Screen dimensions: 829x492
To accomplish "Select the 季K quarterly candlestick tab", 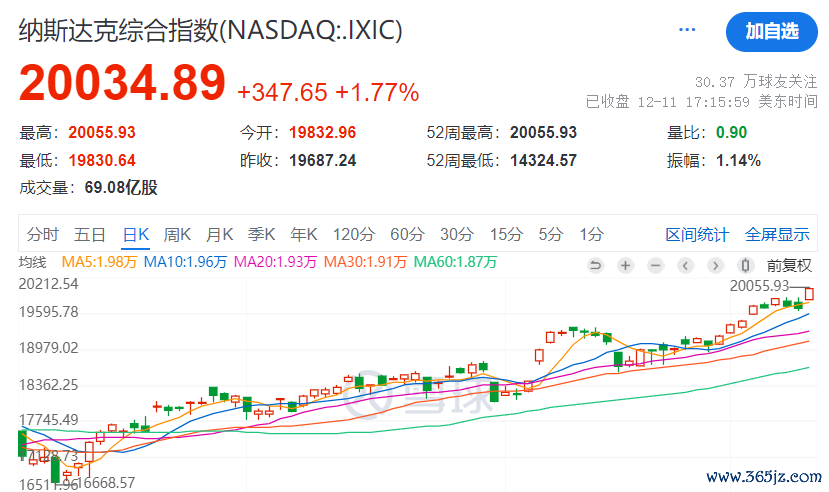I will click(x=262, y=234).
